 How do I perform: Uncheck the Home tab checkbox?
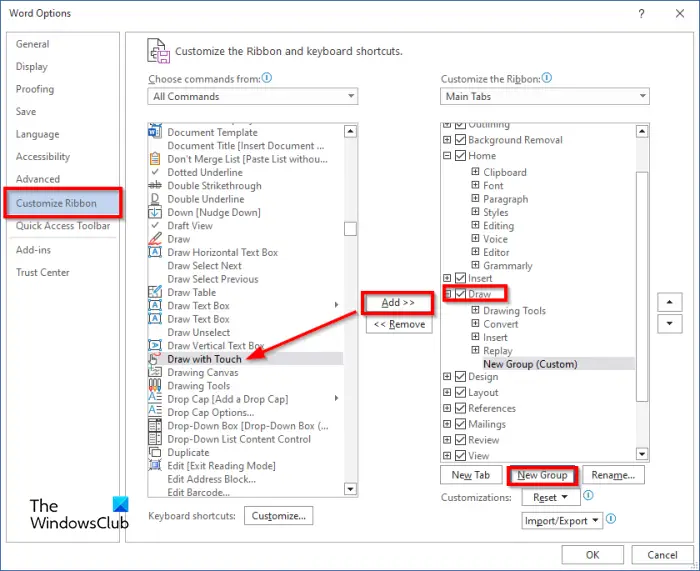point(460,155)
